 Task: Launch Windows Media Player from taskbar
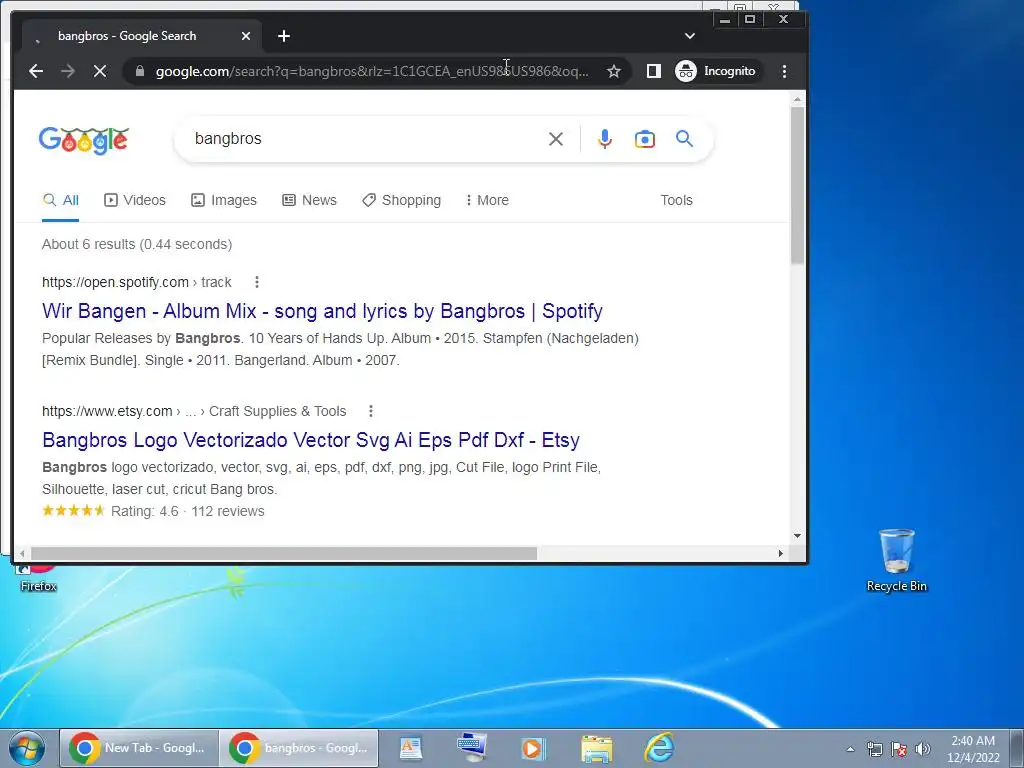tap(533, 748)
